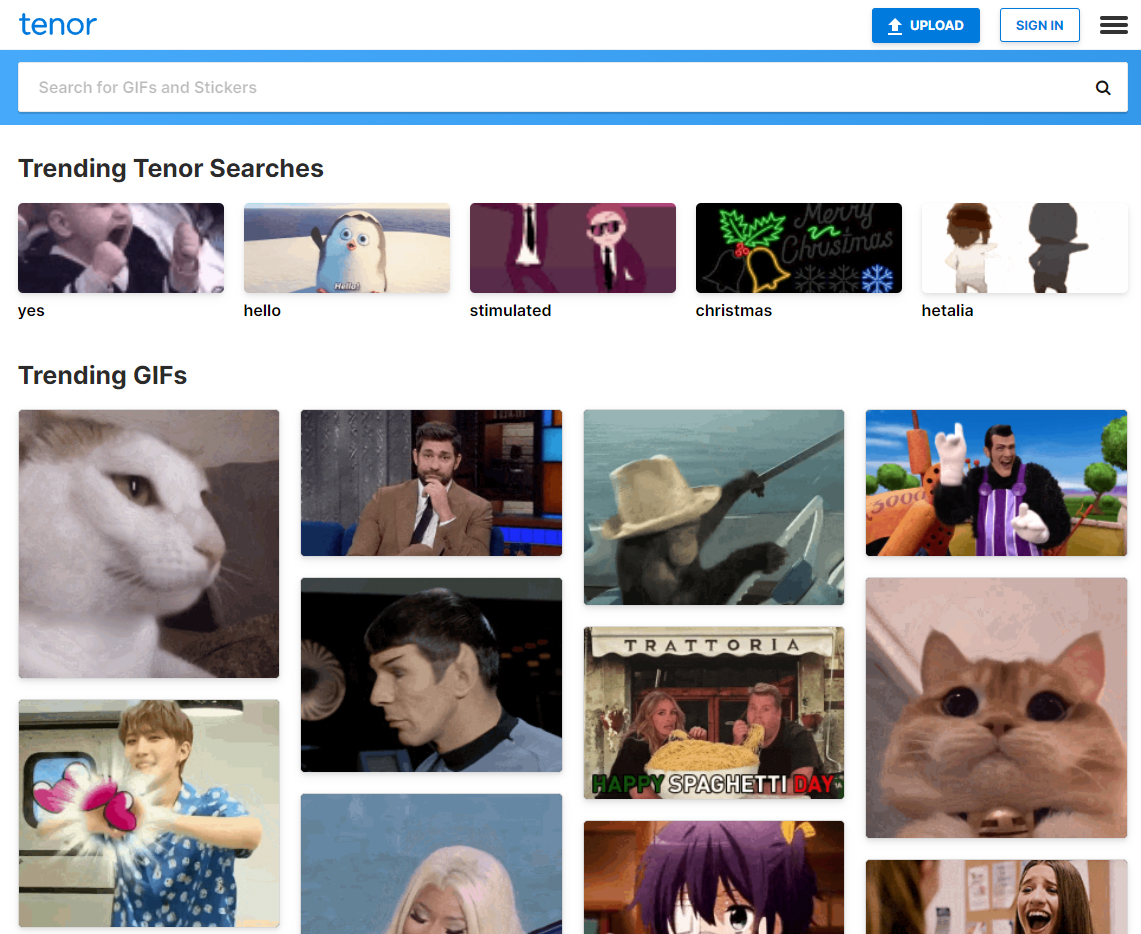Image resolution: width=1141 pixels, height=934 pixels.
Task: Open the laughing brunette woman GIF
Action: coord(996,897)
